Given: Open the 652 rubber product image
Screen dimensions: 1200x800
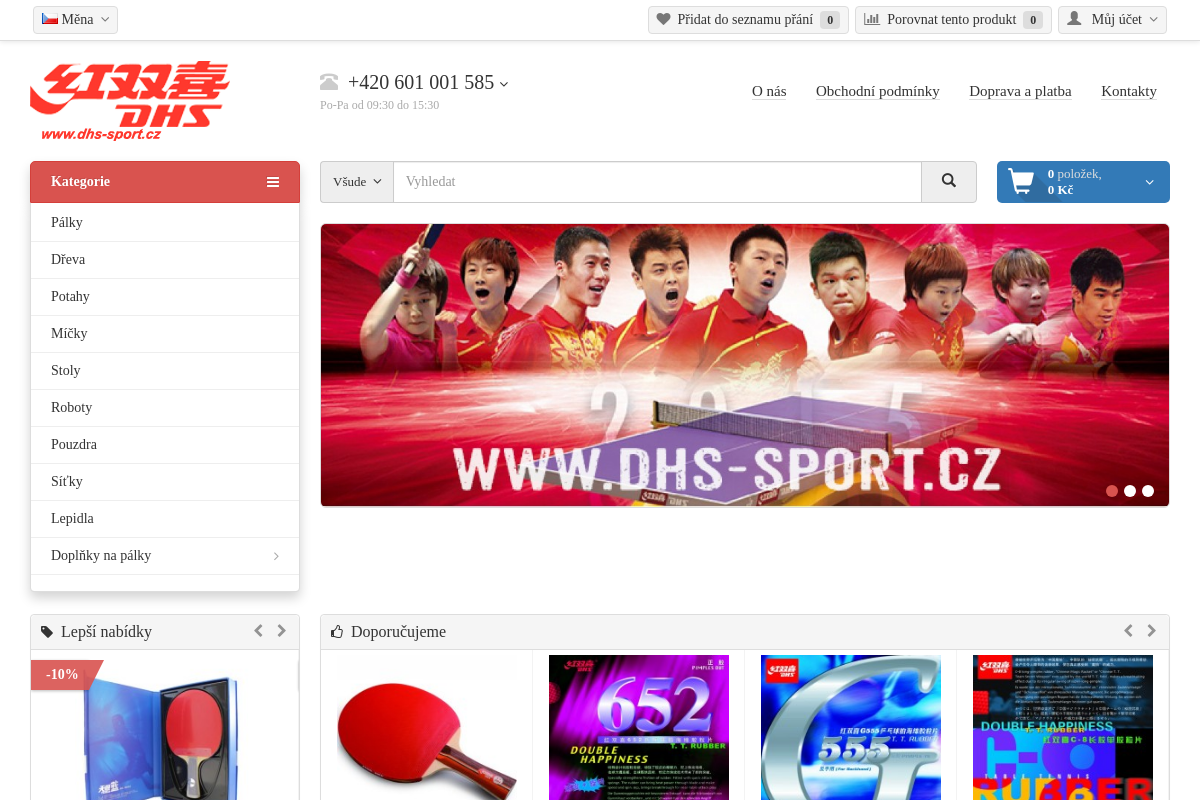Looking at the screenshot, I should (639, 728).
